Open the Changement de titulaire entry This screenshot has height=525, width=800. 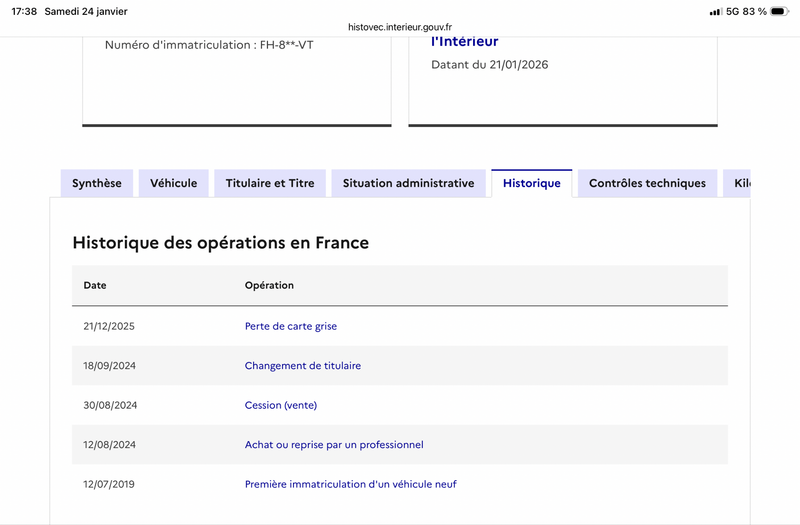click(303, 366)
